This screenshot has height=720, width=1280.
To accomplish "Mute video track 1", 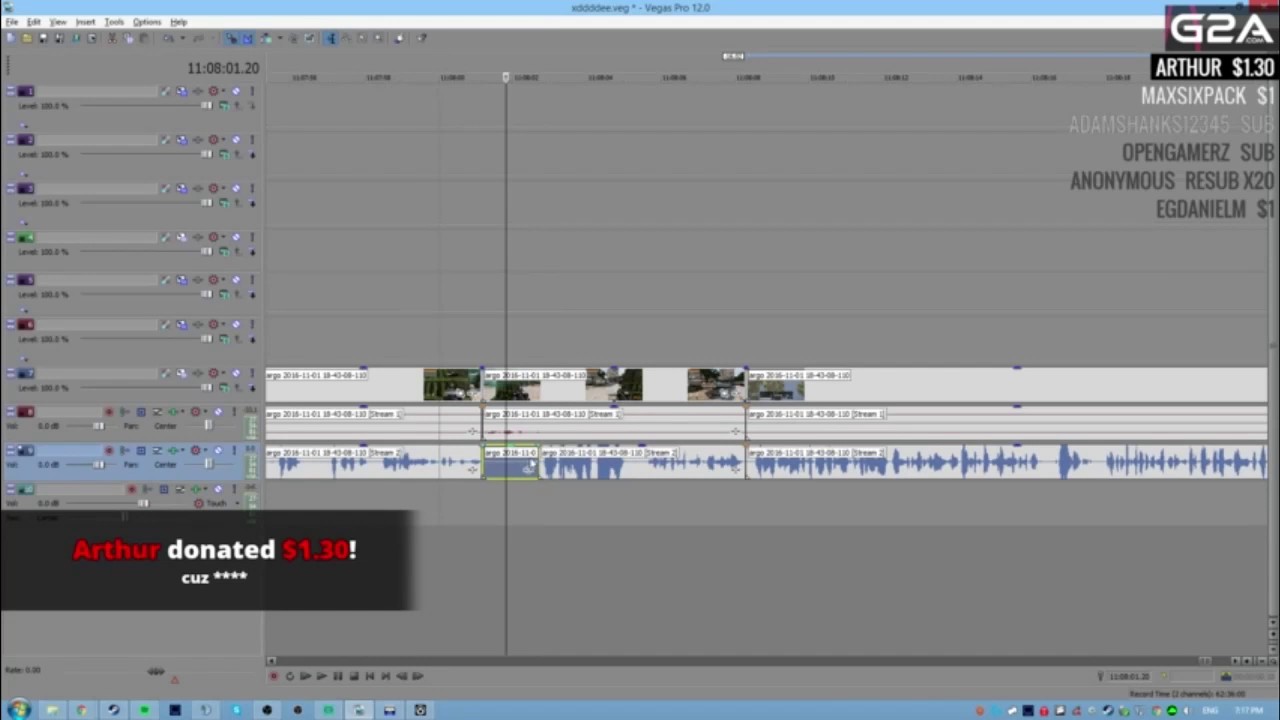I will coord(236,91).
